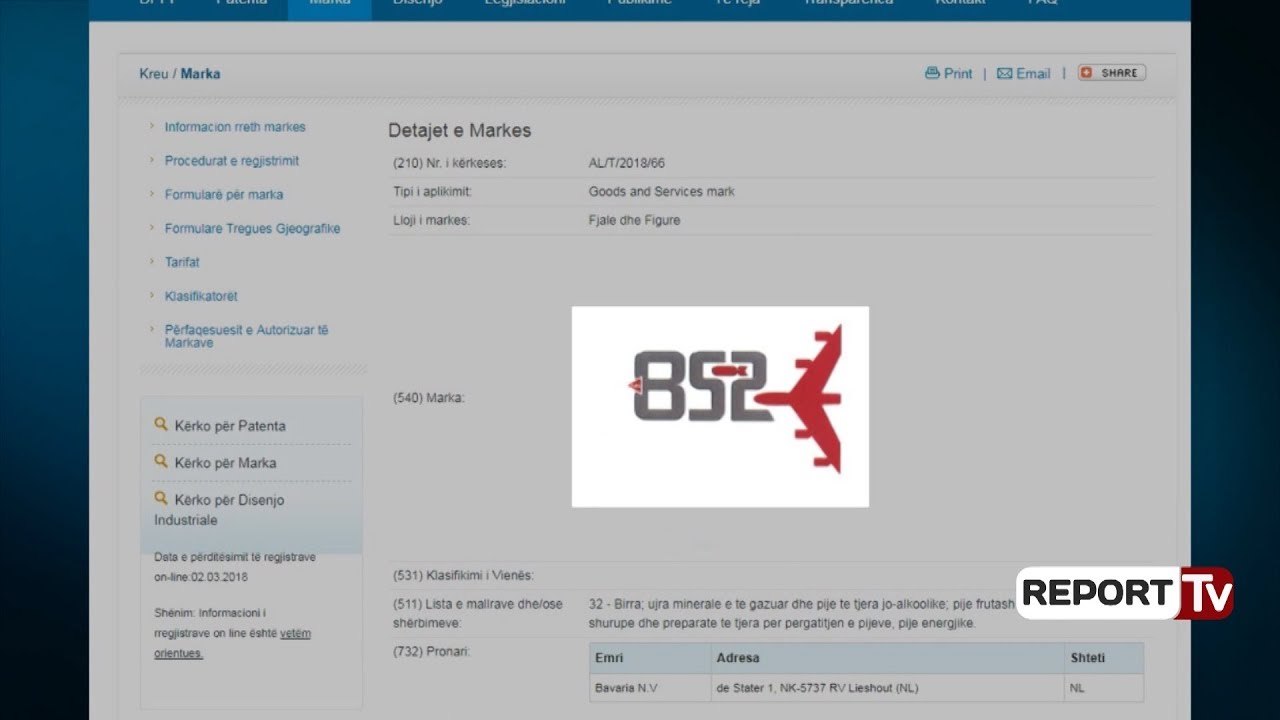Open the Klasifikatorët sidebar item
The width and height of the screenshot is (1280, 720).
coord(201,296)
